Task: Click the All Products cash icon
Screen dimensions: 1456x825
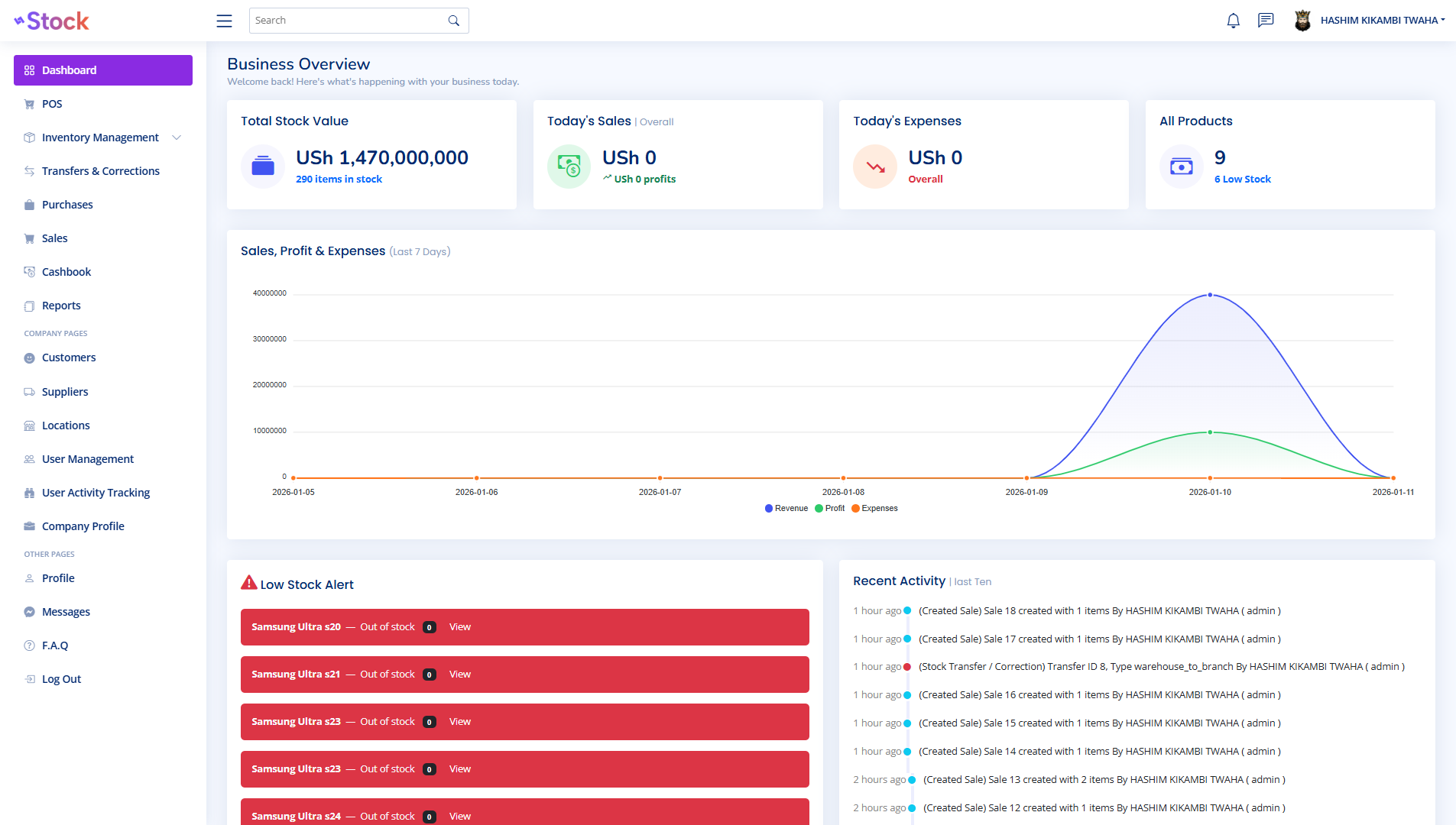Action: [1181, 166]
